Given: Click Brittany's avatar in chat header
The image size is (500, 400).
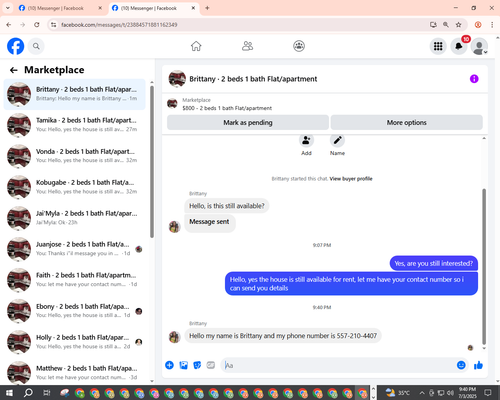Looking at the screenshot, I should pos(177,79).
